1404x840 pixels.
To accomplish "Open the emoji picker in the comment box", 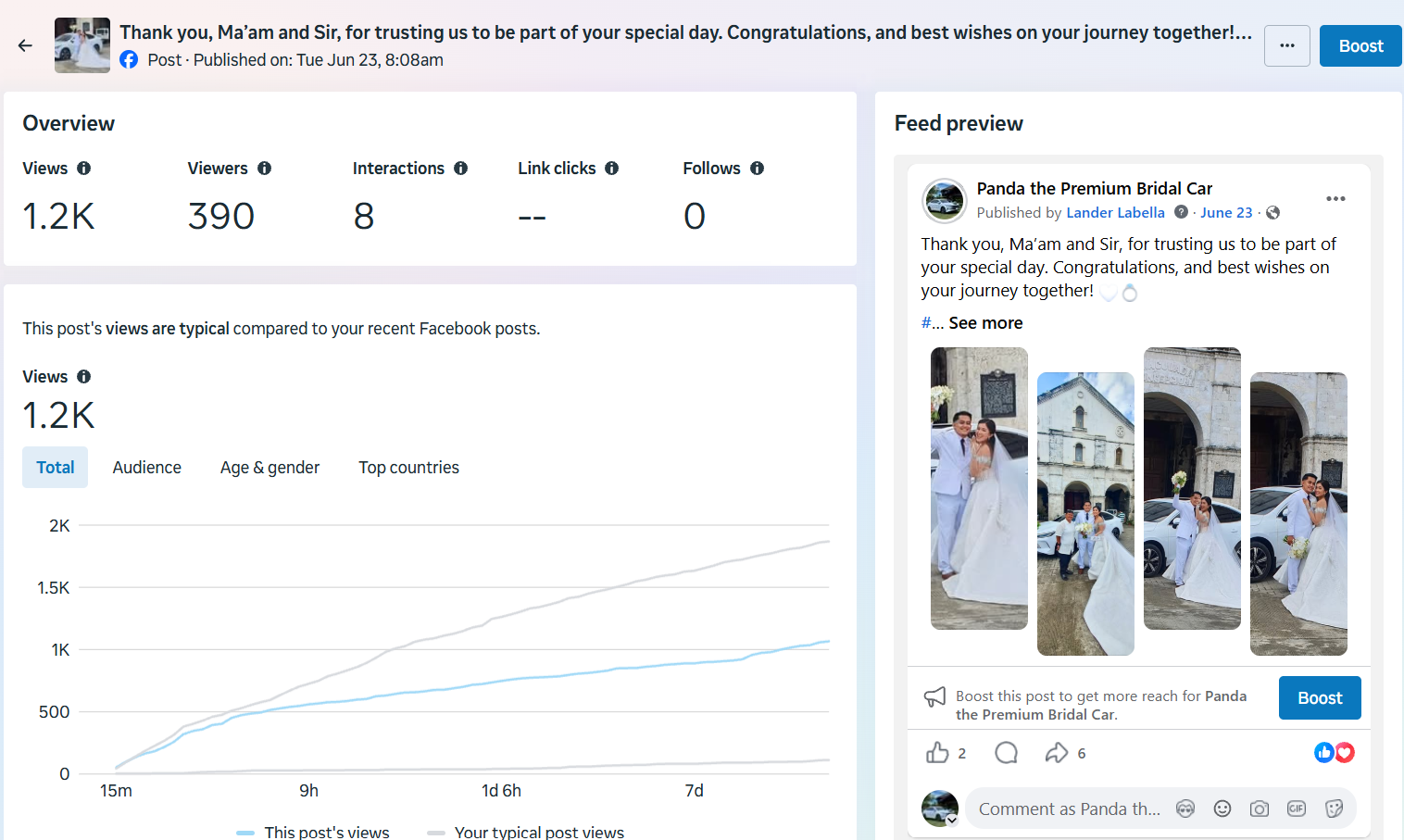I will 1222,809.
